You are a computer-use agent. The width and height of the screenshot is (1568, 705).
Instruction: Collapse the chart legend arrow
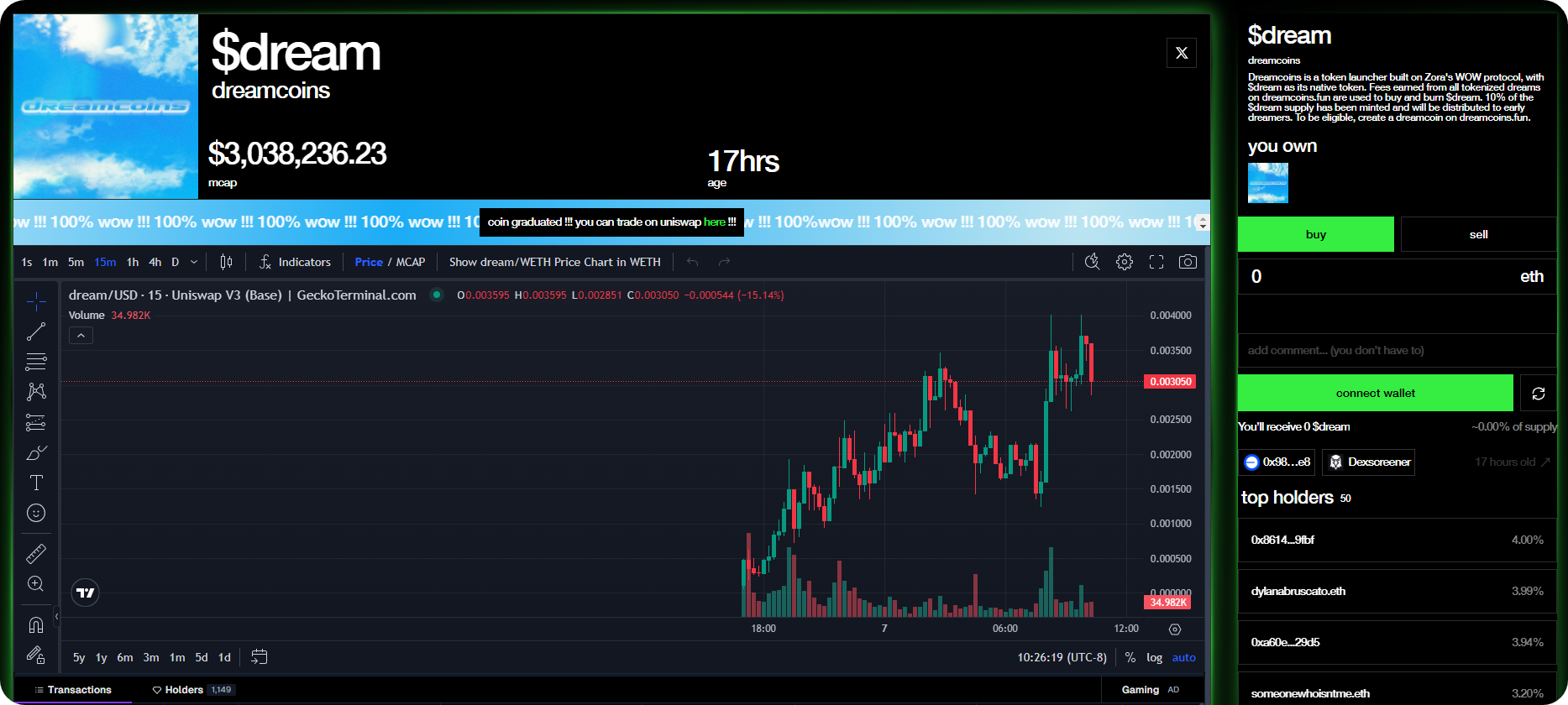[81, 336]
